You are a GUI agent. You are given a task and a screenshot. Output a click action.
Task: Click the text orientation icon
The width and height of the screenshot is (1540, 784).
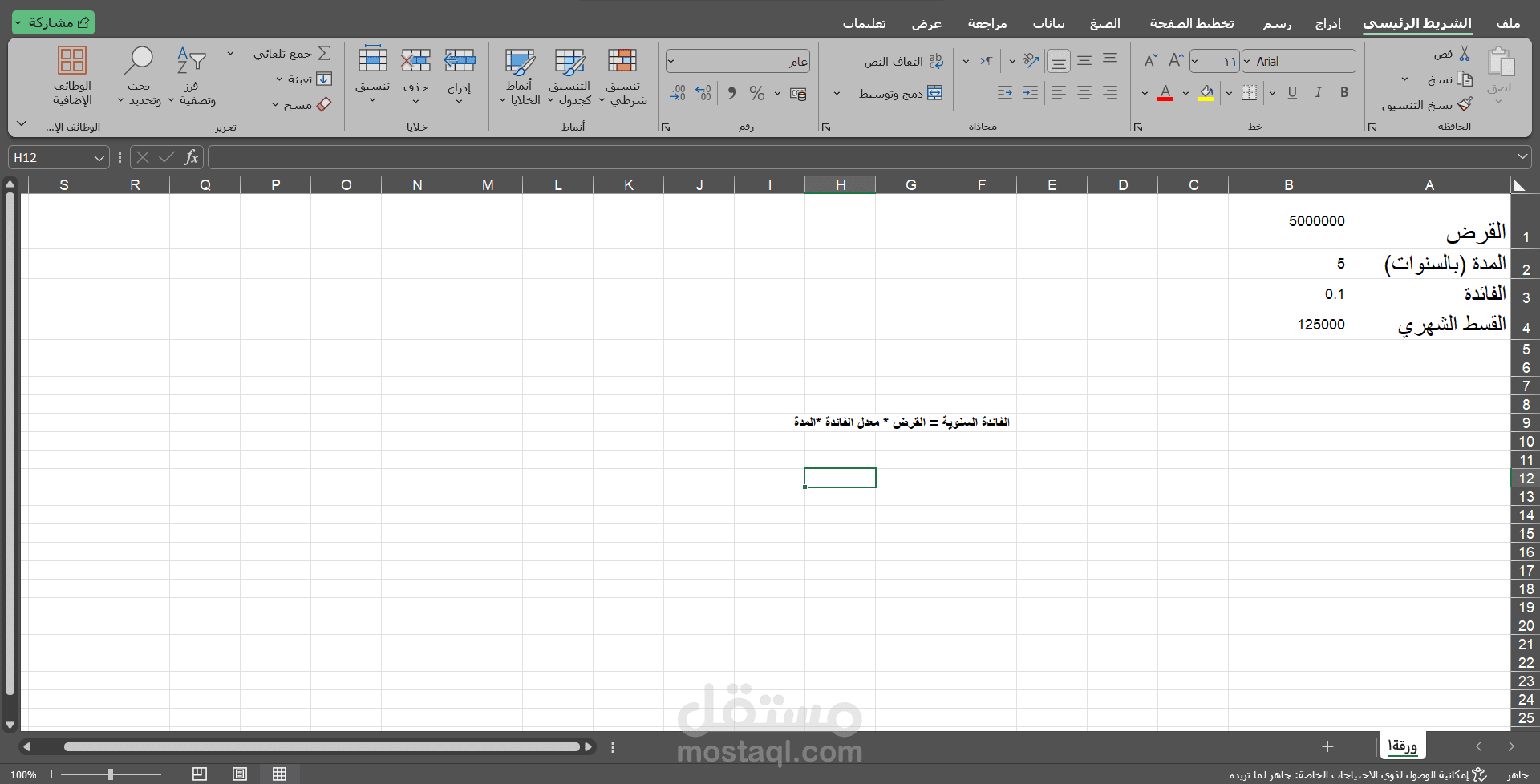click(x=1031, y=60)
